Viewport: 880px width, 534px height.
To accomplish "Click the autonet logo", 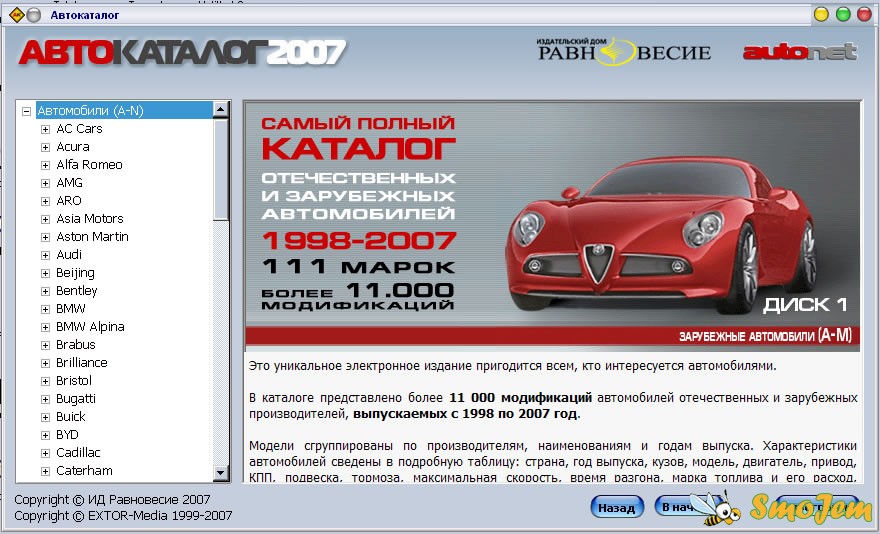I will [x=800, y=52].
